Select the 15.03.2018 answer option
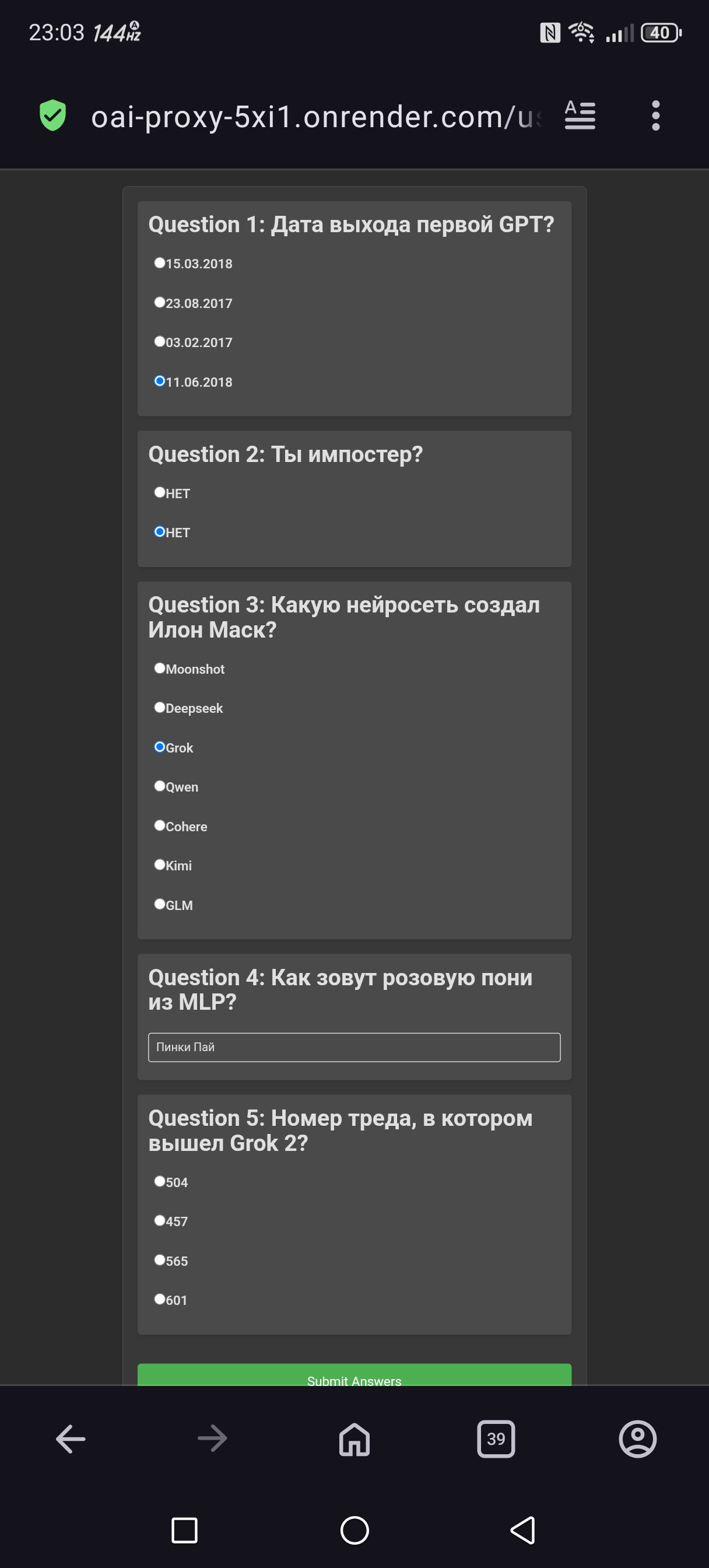709x1568 pixels. click(159, 263)
